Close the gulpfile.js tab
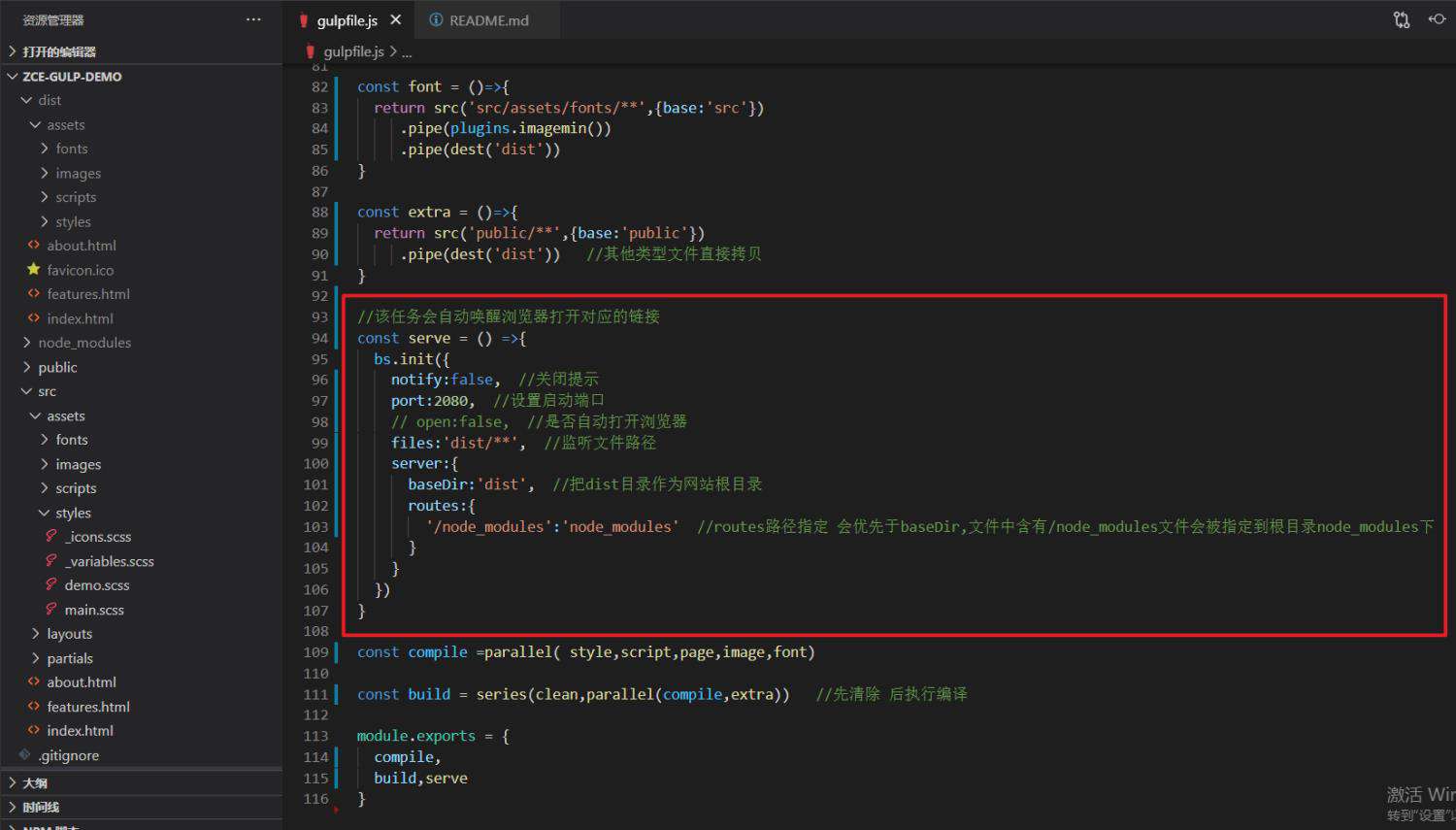 pyautogui.click(x=395, y=19)
